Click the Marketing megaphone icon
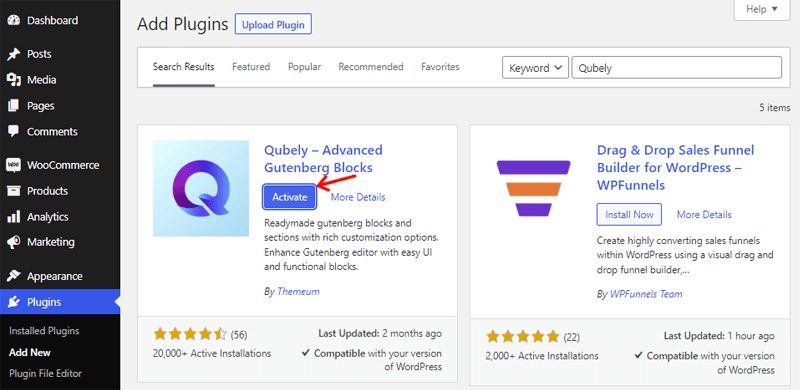The image size is (800, 390). point(14,242)
